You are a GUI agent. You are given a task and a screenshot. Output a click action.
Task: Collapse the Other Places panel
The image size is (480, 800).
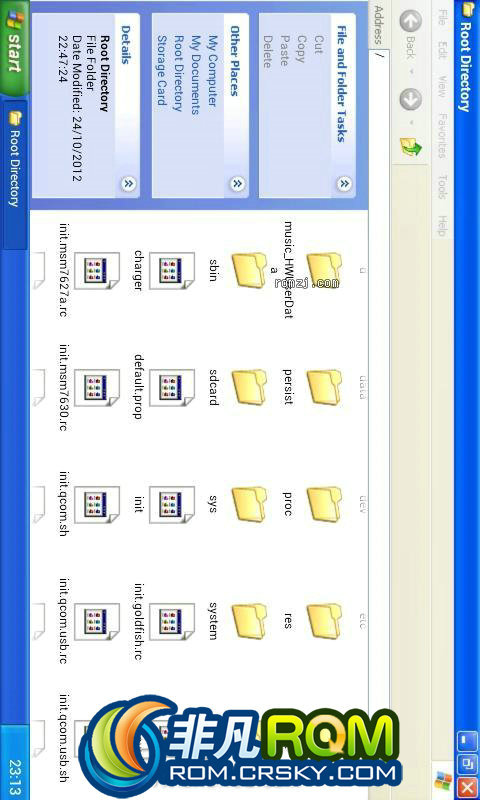coord(237,184)
